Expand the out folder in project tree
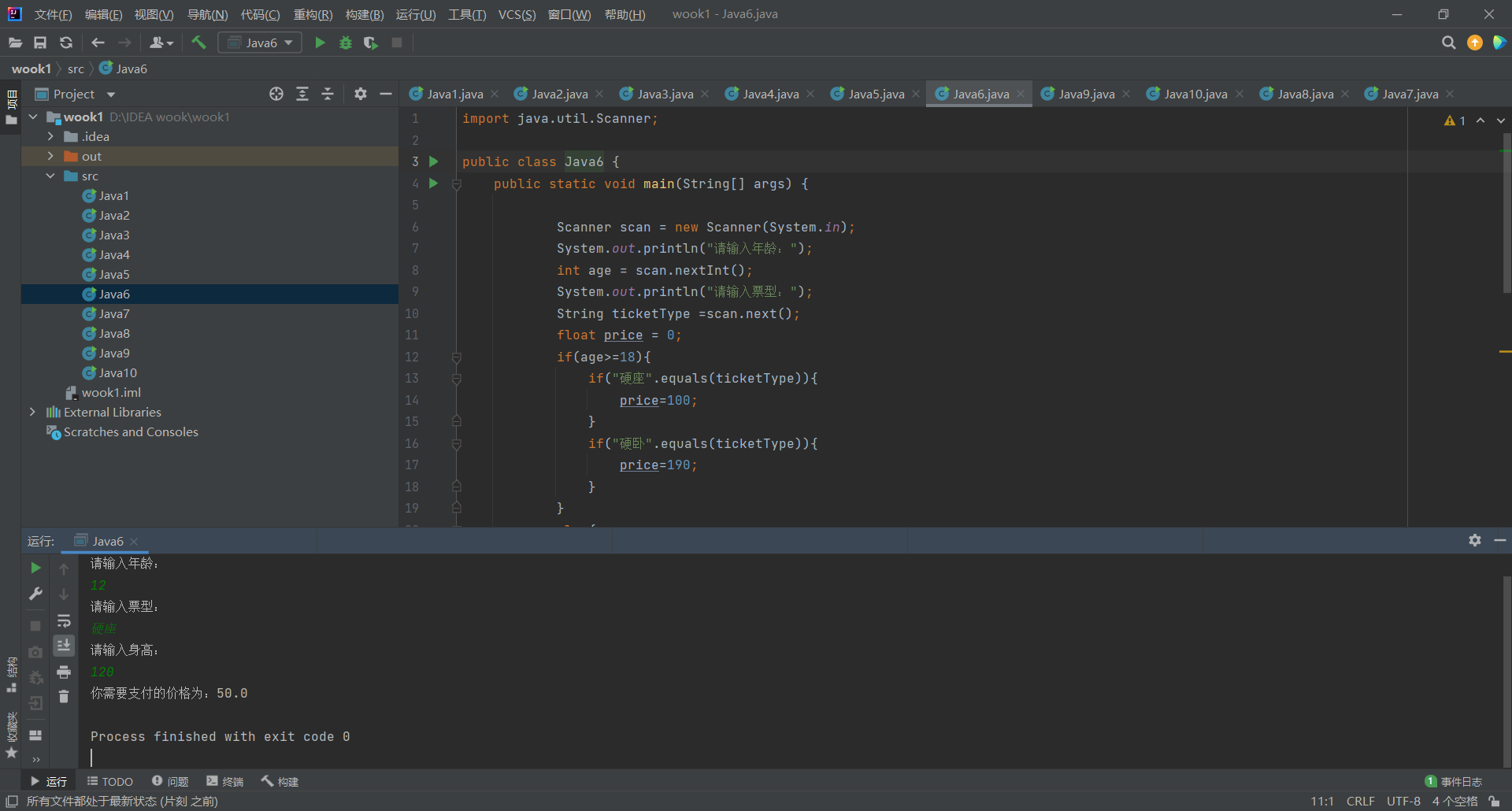 pos(50,156)
